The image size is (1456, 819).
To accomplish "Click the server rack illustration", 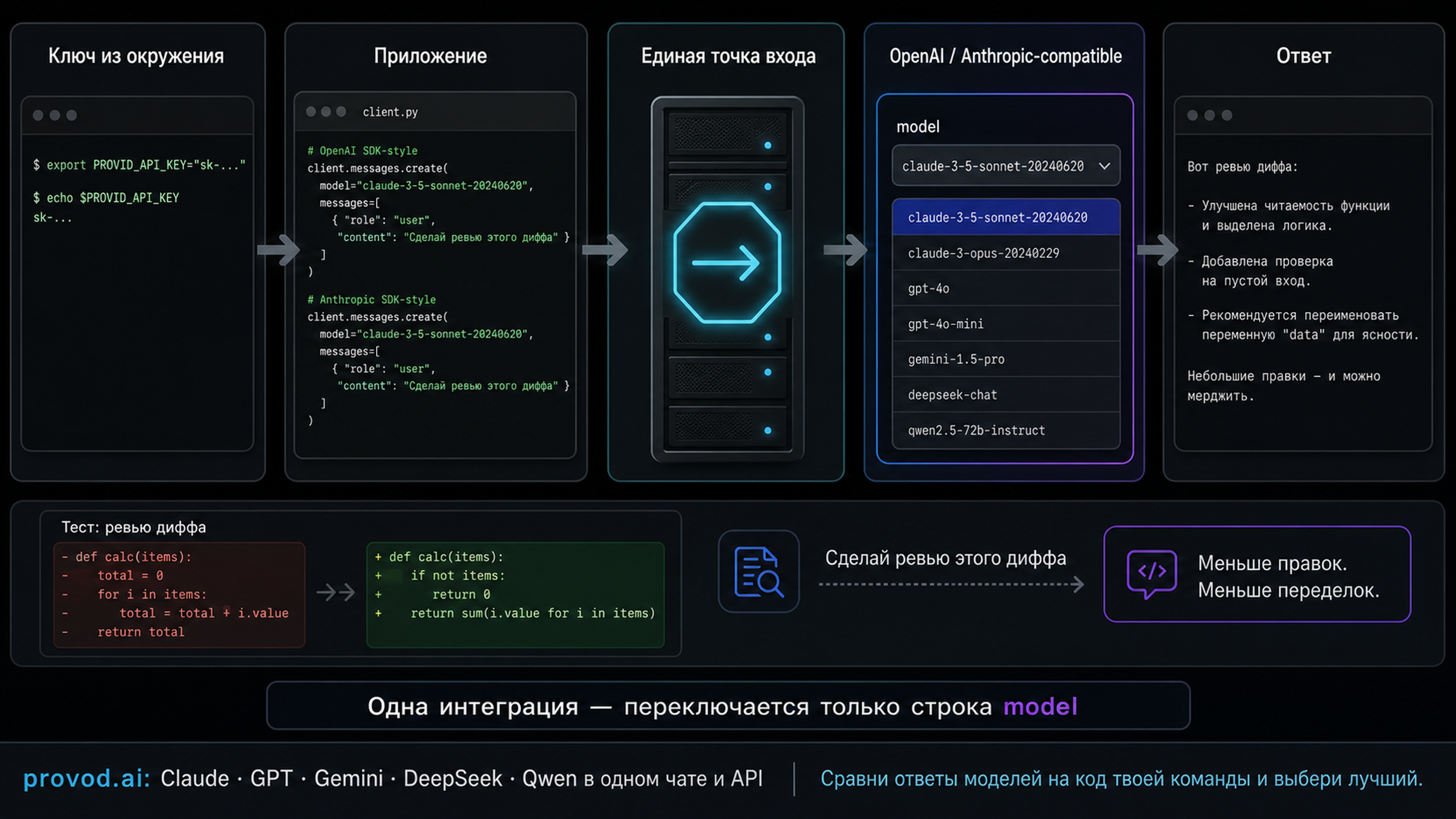I will tap(727, 279).
